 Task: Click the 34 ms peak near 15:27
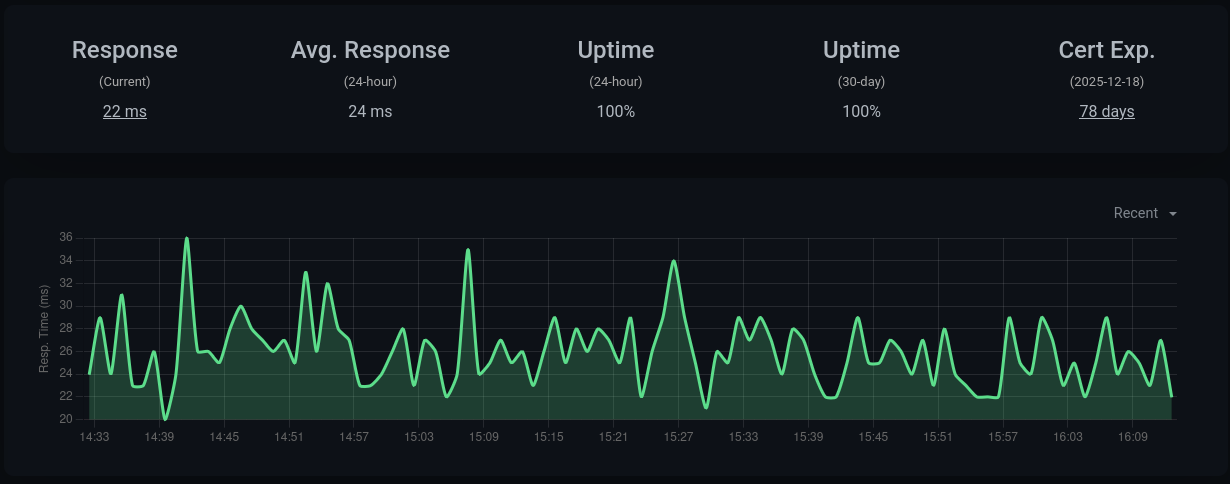point(674,261)
